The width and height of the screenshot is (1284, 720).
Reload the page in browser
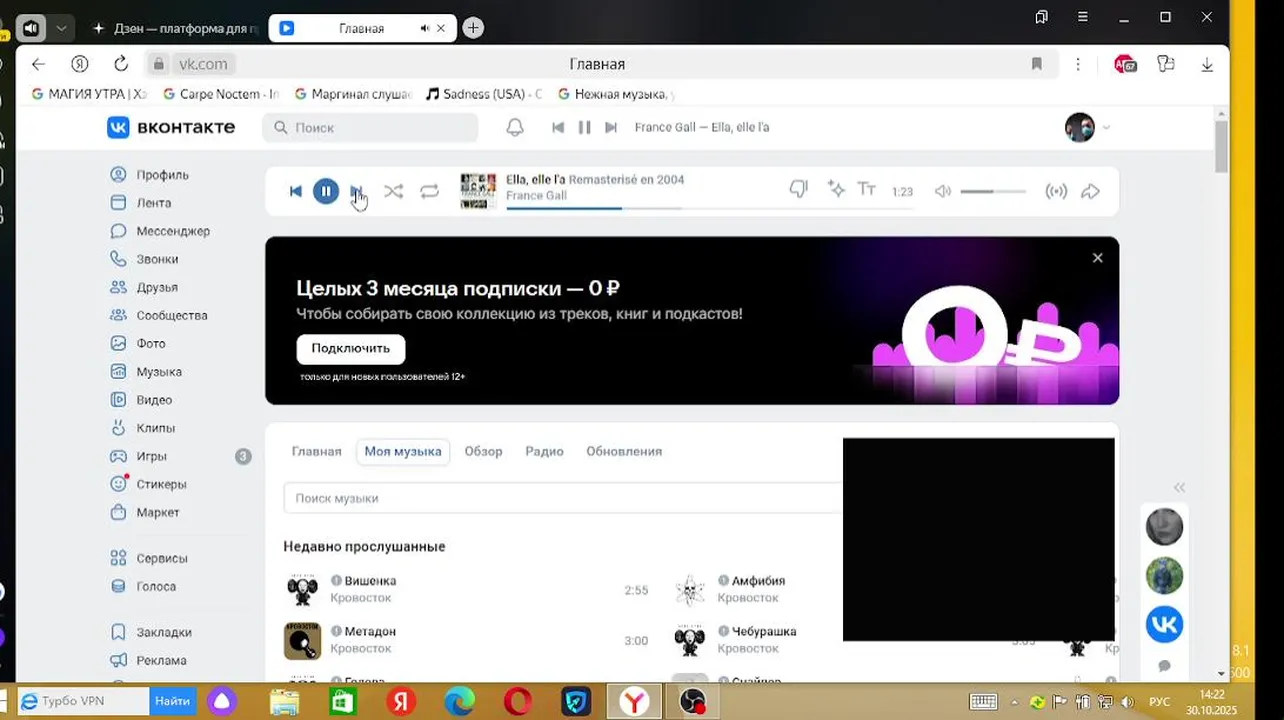(x=121, y=64)
